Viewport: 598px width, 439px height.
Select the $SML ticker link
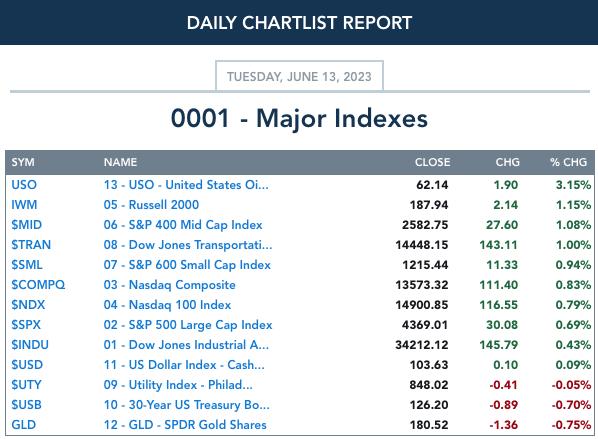click(x=27, y=265)
